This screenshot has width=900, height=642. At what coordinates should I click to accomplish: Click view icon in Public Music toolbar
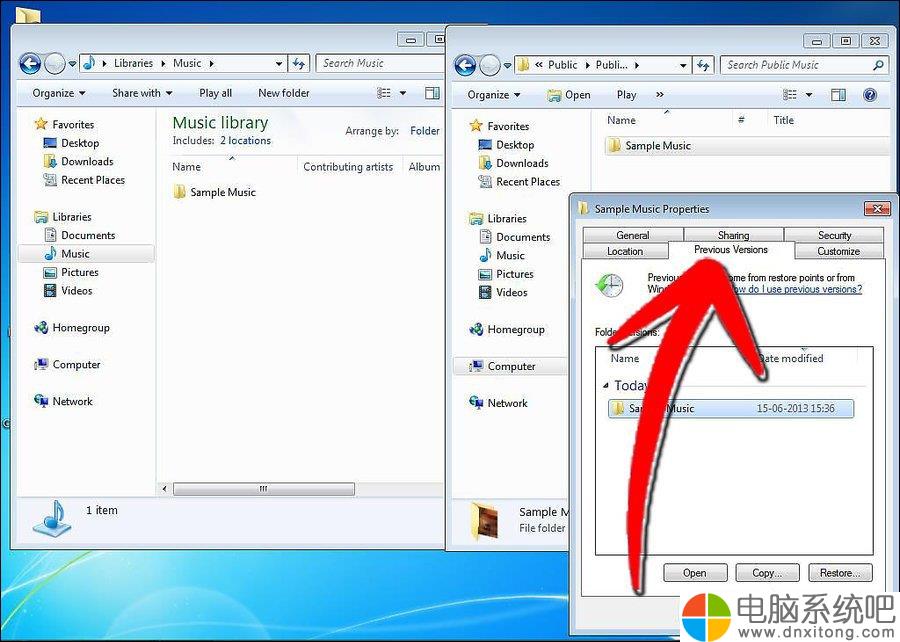click(x=790, y=95)
